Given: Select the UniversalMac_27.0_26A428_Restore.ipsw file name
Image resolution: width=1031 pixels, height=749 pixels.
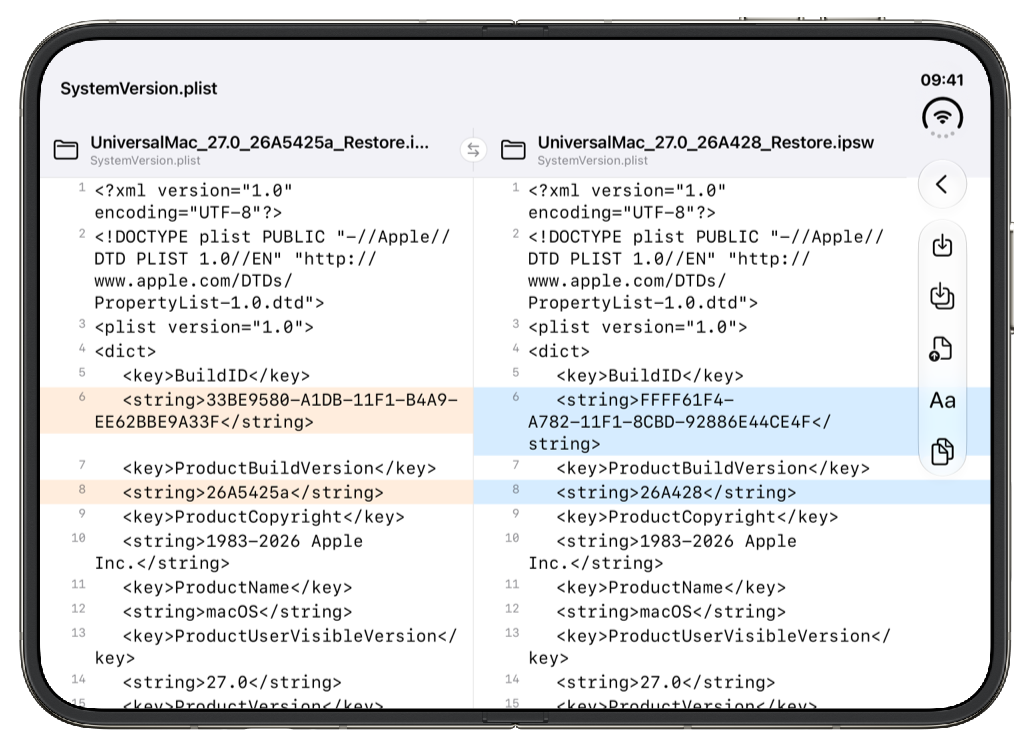Looking at the screenshot, I should pos(706,143).
